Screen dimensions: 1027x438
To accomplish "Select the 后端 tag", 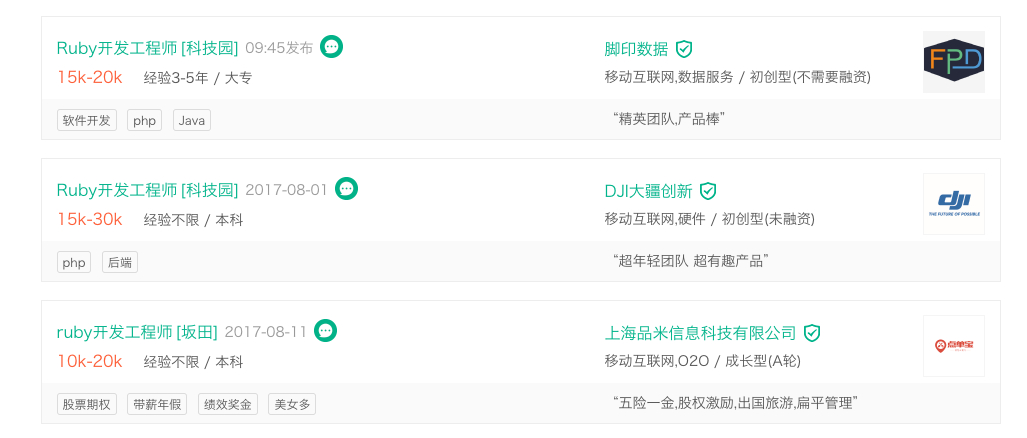I will tap(120, 263).
